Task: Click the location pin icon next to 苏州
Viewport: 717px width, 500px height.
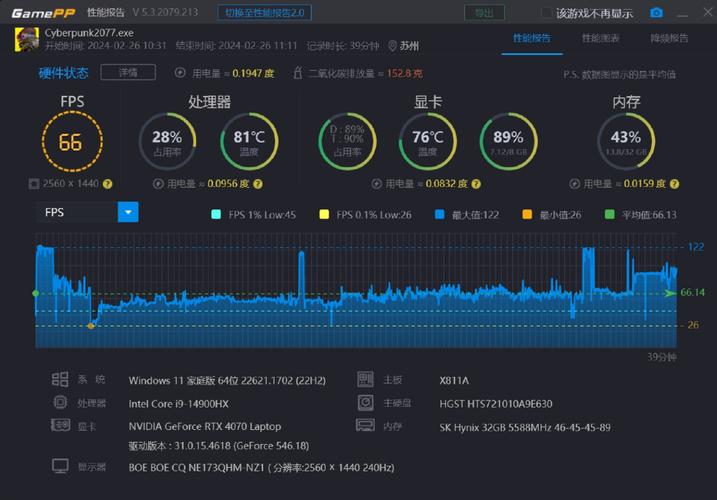Action: pyautogui.click(x=391, y=46)
